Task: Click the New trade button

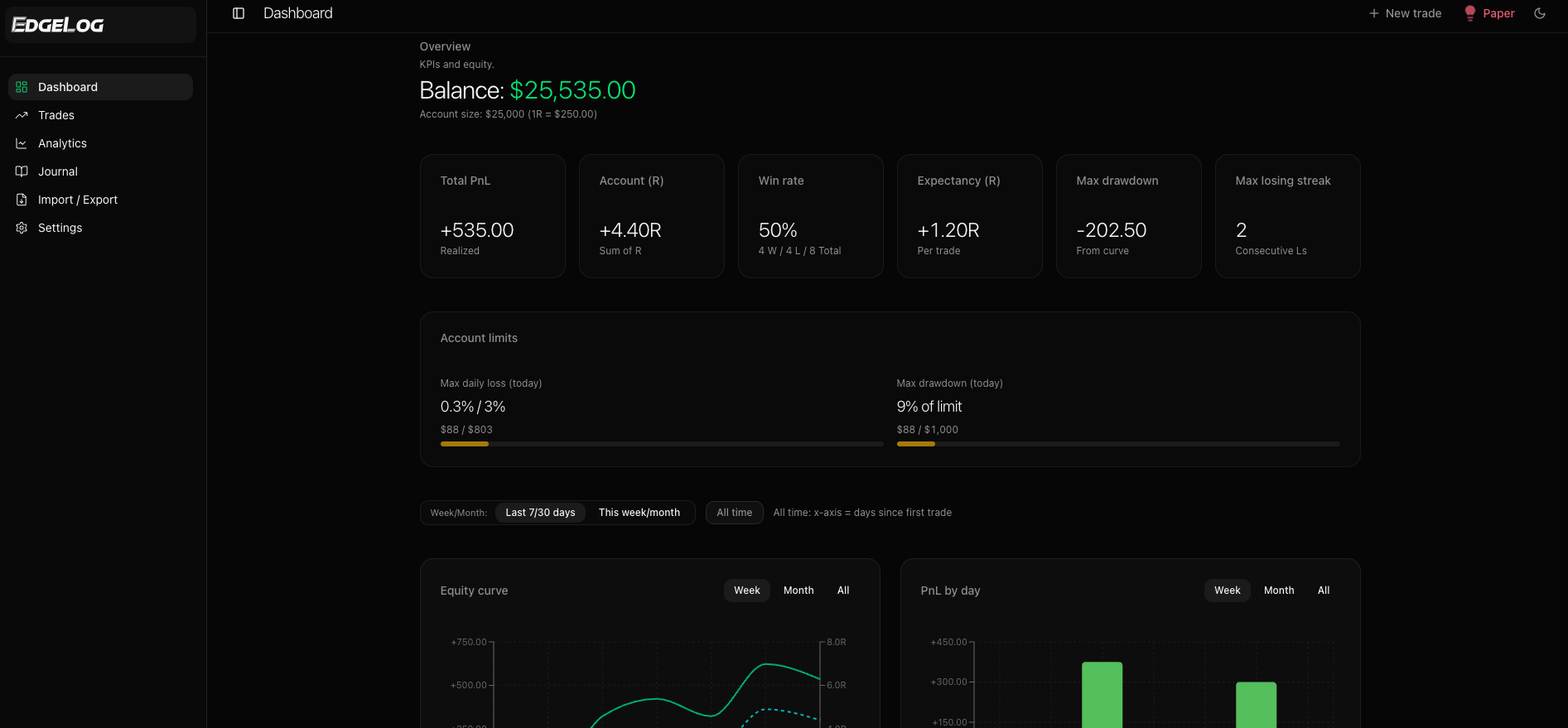Action: [x=1405, y=13]
